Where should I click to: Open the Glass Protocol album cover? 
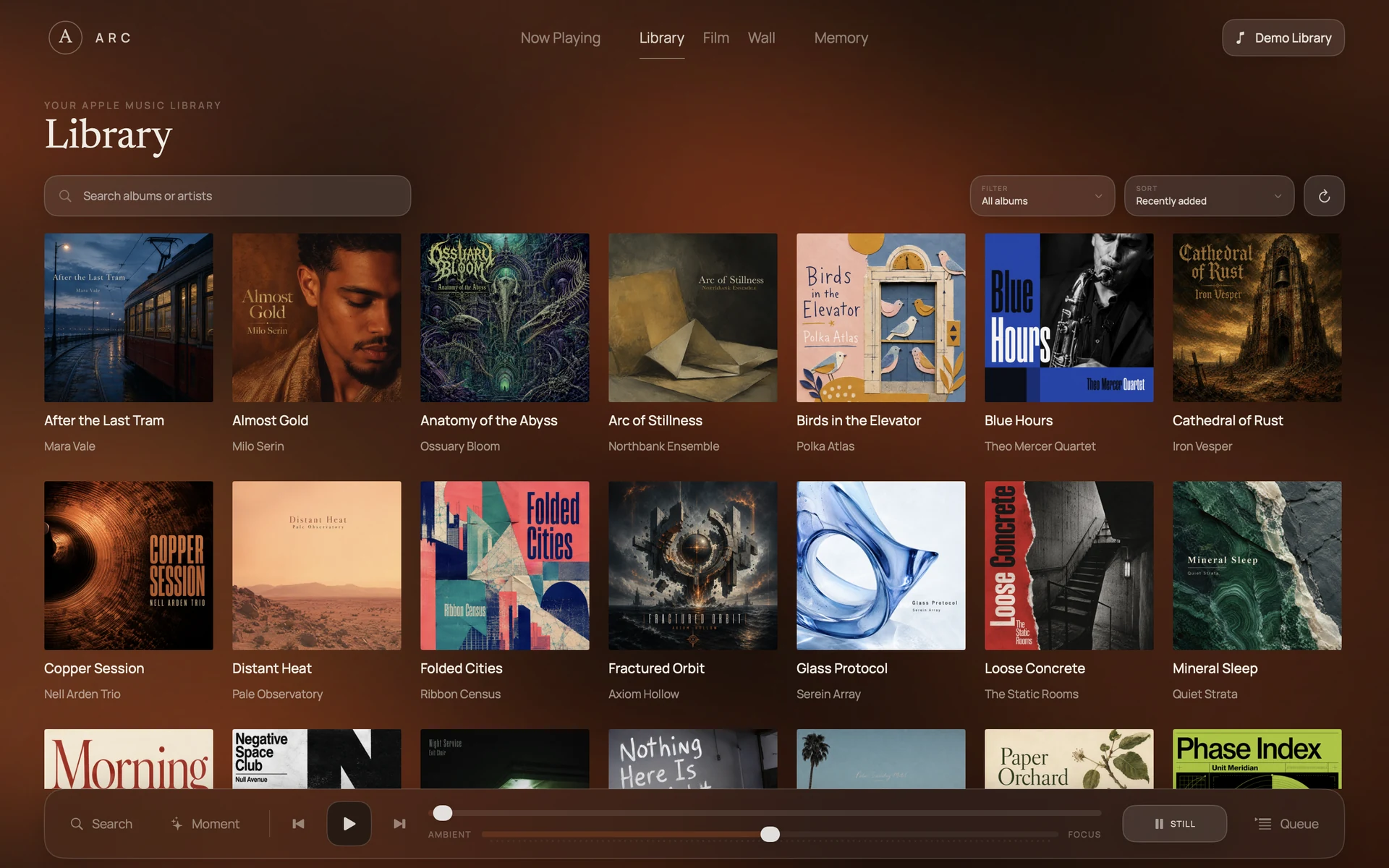pos(880,566)
